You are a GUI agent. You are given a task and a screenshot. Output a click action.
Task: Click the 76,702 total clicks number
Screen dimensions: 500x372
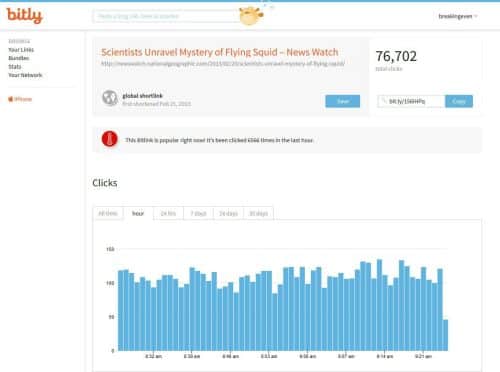[x=396, y=56]
